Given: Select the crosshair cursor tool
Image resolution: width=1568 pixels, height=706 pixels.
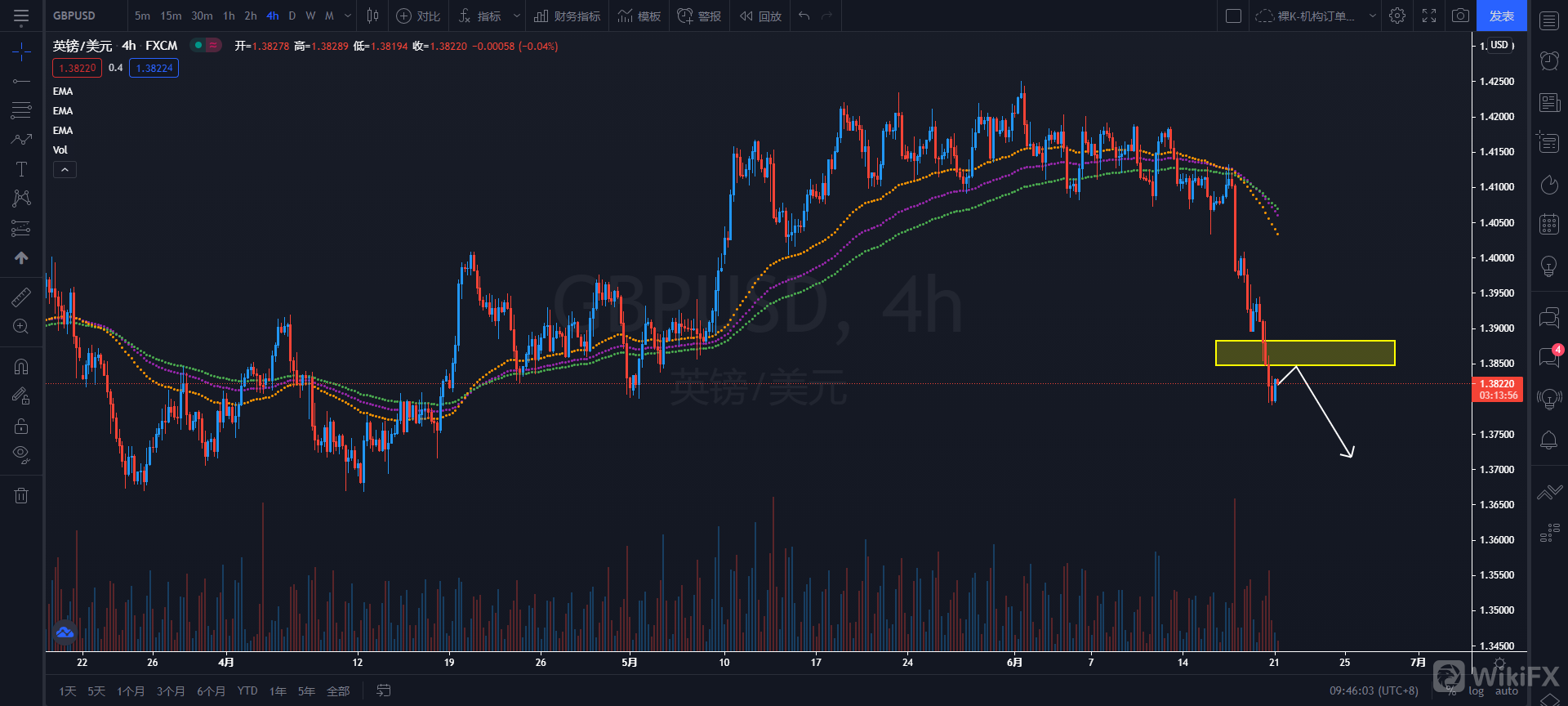Looking at the screenshot, I should tap(21, 52).
